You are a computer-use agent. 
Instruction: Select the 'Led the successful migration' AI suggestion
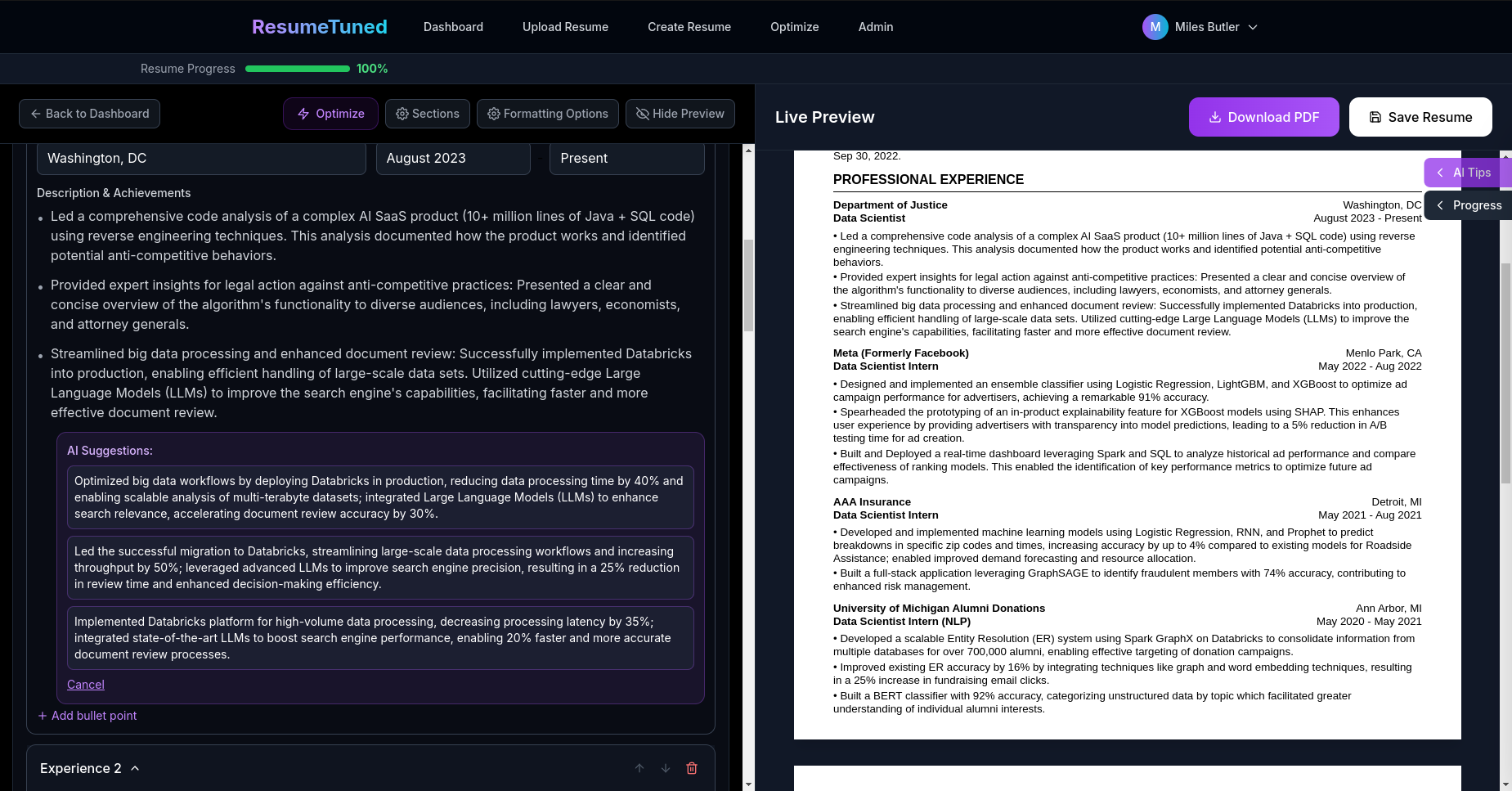[x=380, y=568]
